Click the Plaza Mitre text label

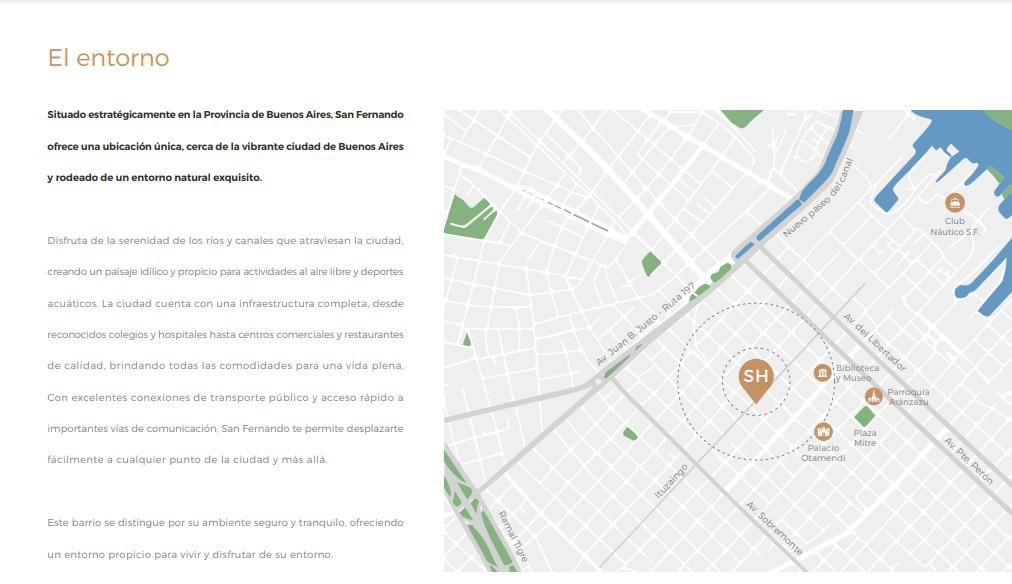point(865,438)
